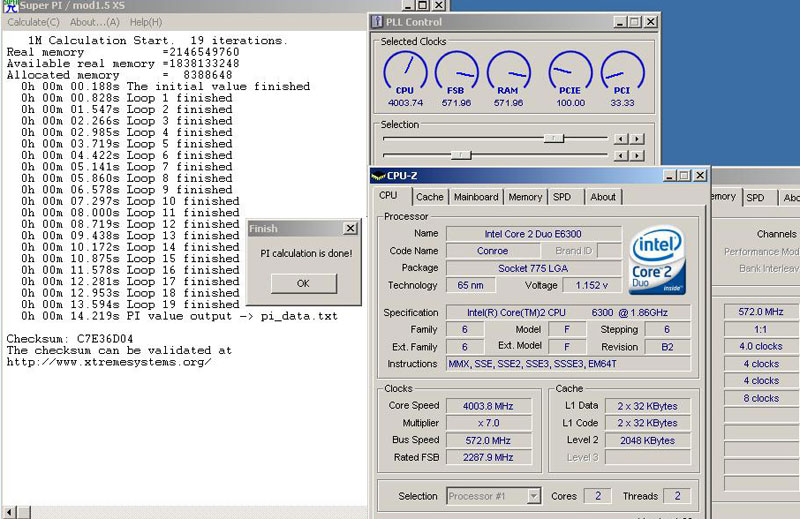
Task: Click left arrow of lower Selection slider
Action: pos(620,155)
